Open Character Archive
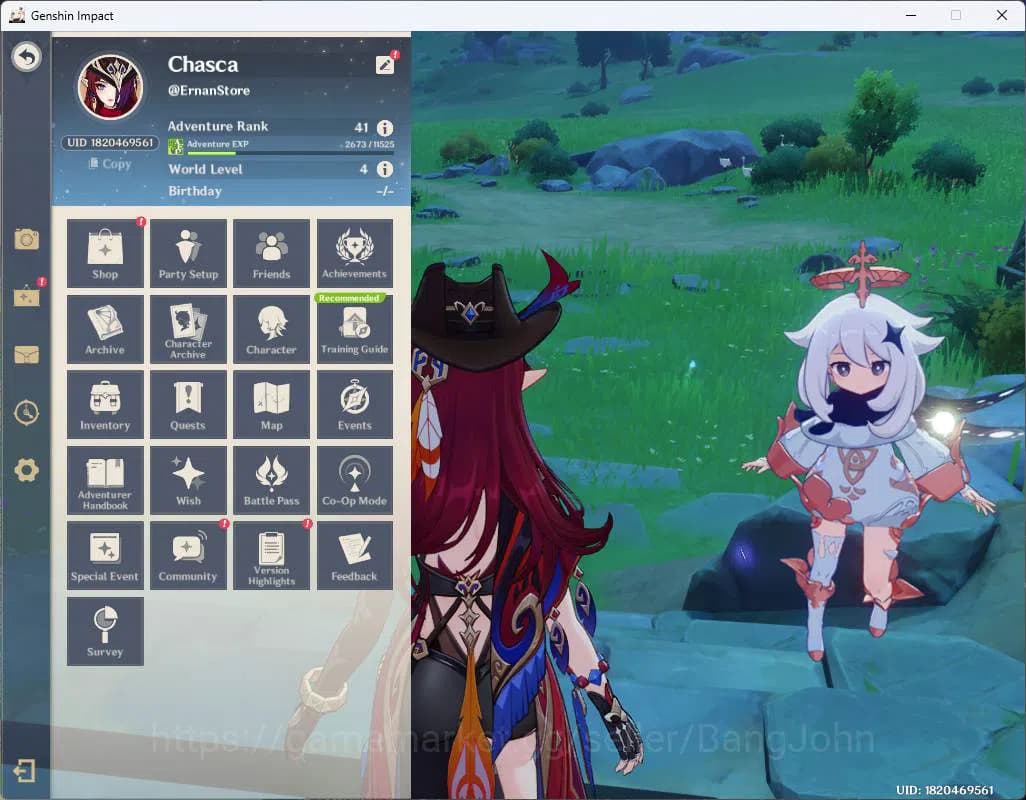 [x=188, y=329]
